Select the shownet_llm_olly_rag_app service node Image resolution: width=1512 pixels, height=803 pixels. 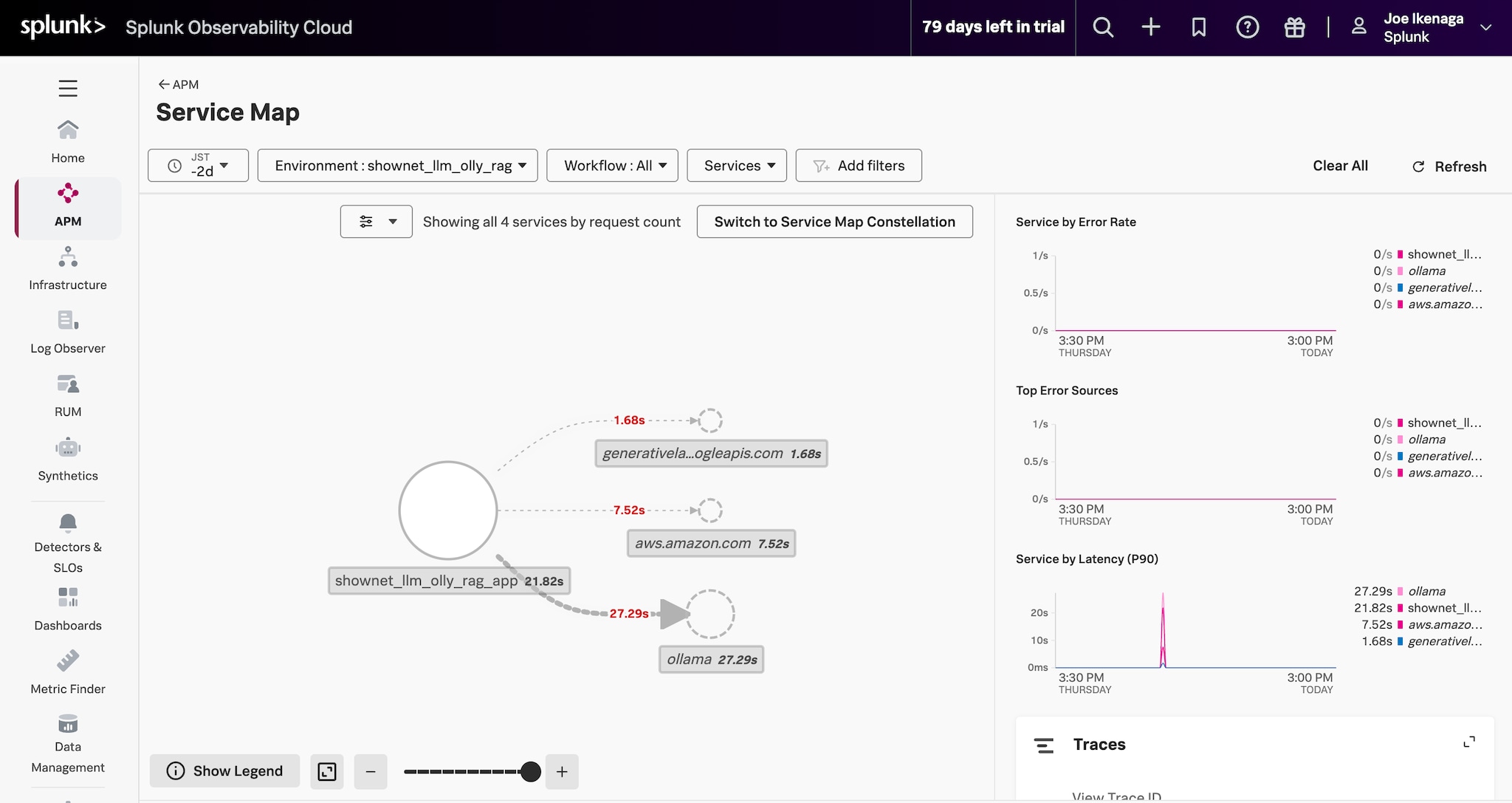(x=448, y=510)
